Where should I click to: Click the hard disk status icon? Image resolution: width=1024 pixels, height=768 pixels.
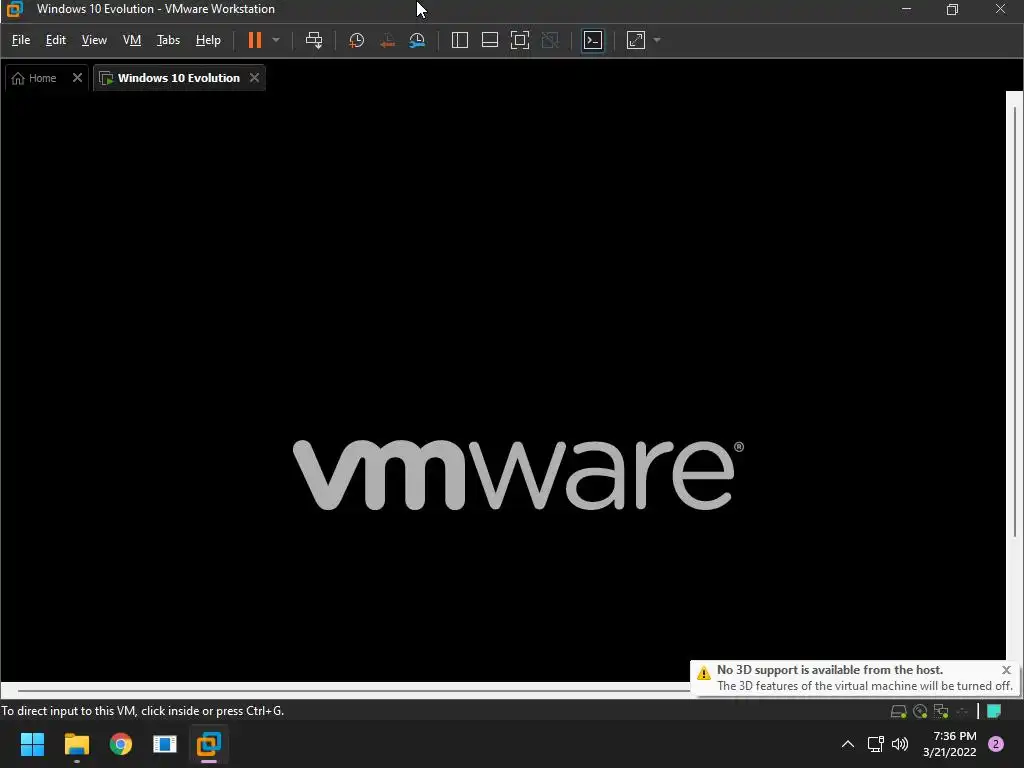coord(899,711)
